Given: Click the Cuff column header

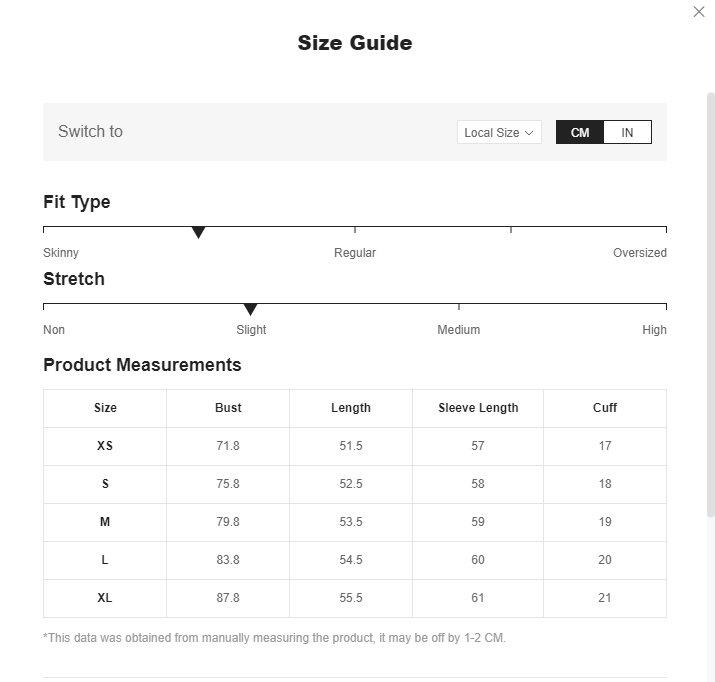Looking at the screenshot, I should 605,408.
